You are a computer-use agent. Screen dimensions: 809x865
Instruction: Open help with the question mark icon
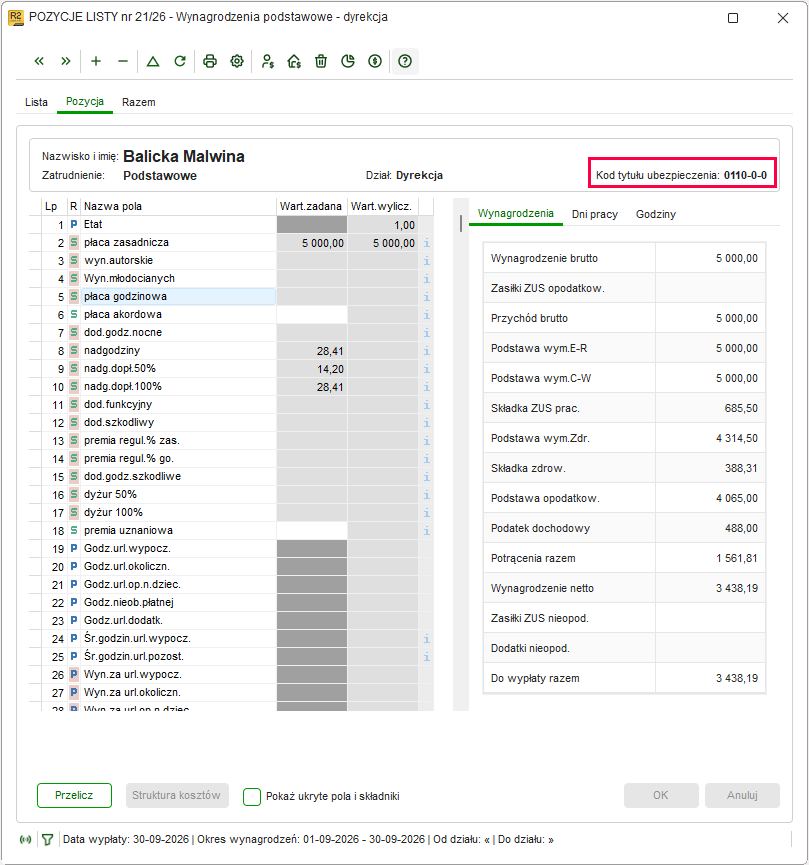tap(405, 61)
